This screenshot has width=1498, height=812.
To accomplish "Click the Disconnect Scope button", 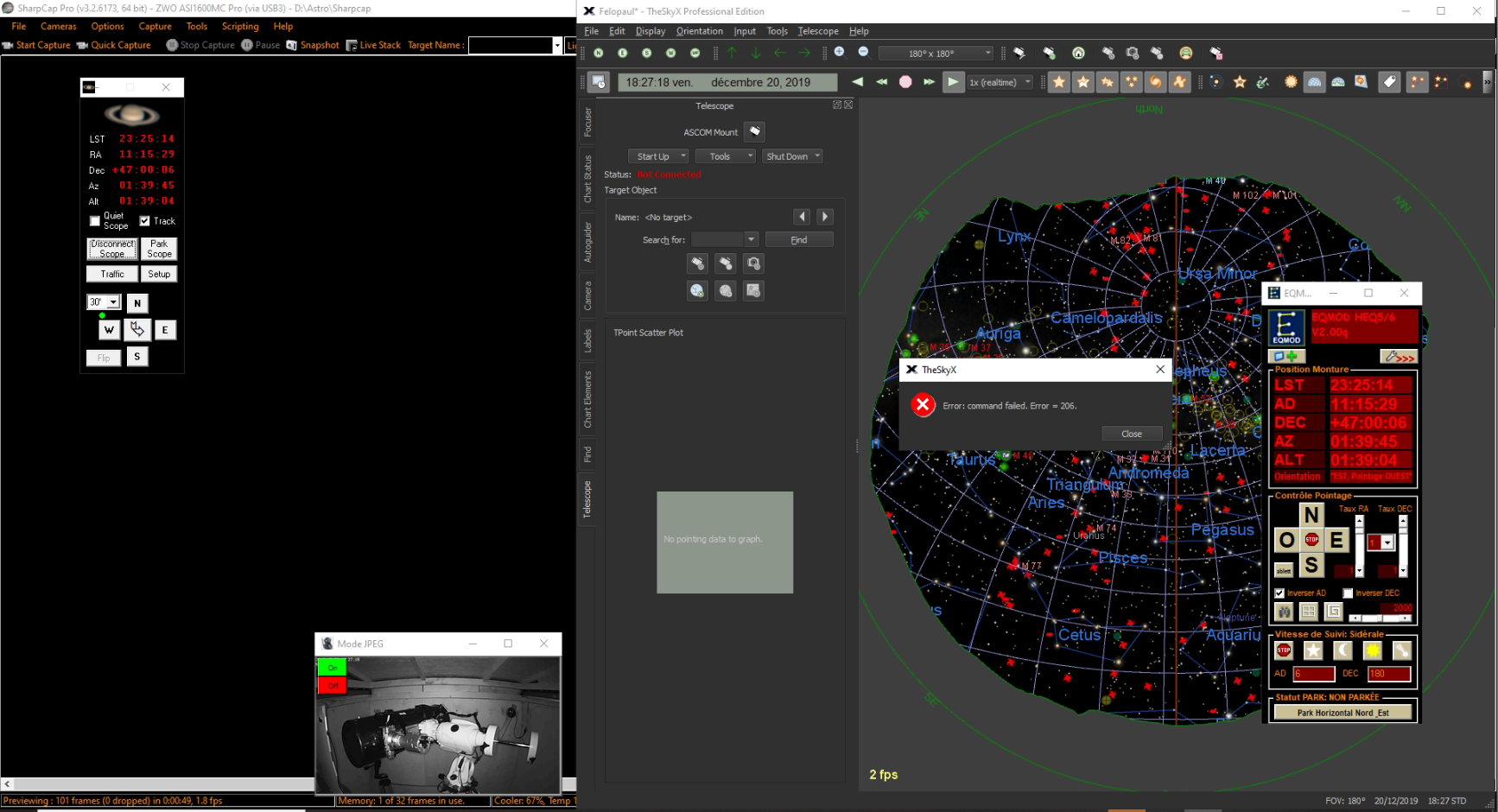I will click(x=112, y=249).
